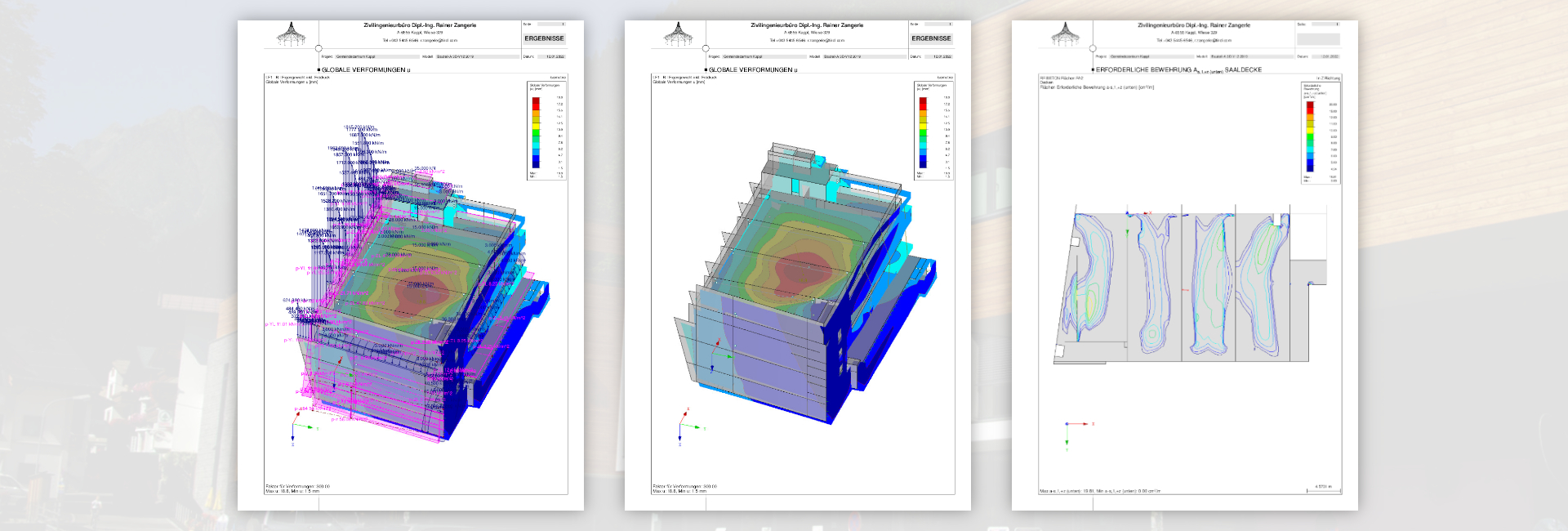Image resolution: width=1568 pixels, height=531 pixels.
Task: Click the pavilion logo on the middle page
Action: tap(677, 34)
